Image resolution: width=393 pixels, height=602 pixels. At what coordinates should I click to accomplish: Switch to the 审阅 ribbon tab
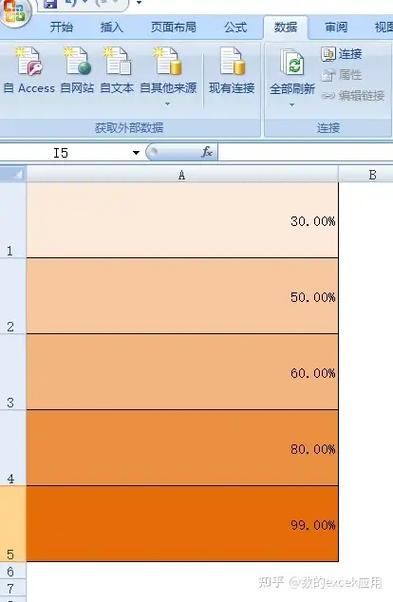click(336, 27)
